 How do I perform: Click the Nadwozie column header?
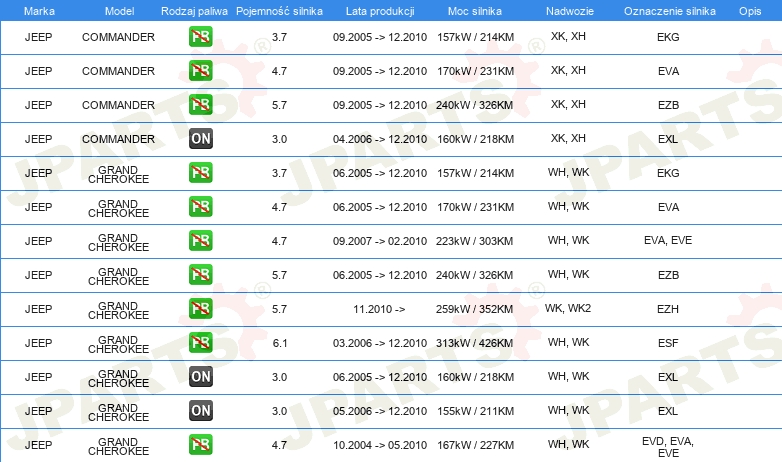tap(570, 11)
